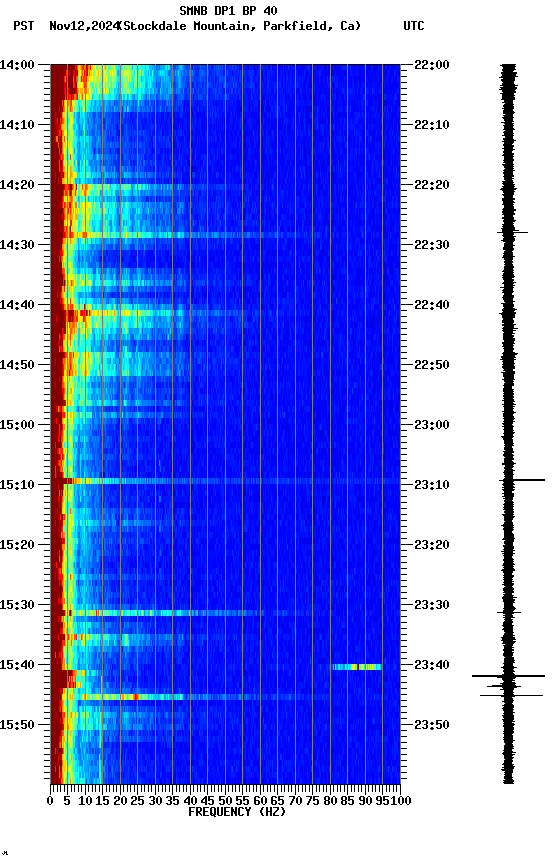This screenshot has width=552, height=864.
Task: Click the 22:20 UTC time label
Action: (x=432, y=185)
